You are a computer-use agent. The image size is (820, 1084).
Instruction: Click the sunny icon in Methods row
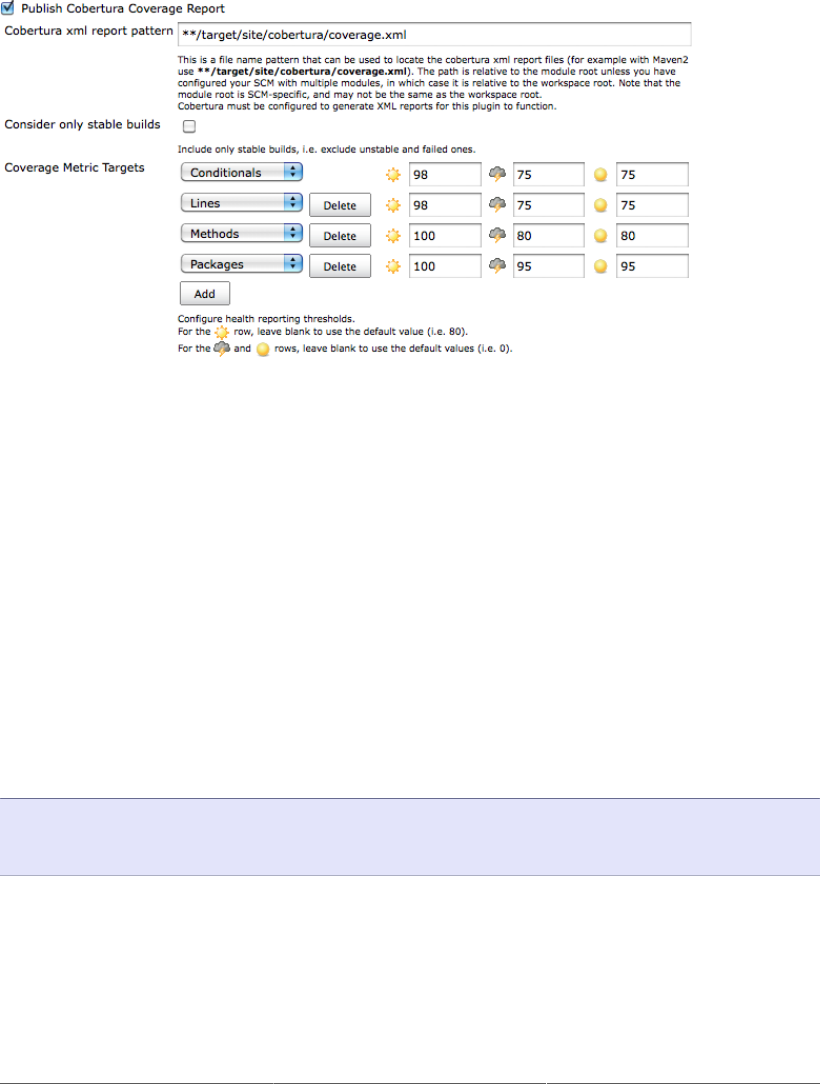[393, 236]
